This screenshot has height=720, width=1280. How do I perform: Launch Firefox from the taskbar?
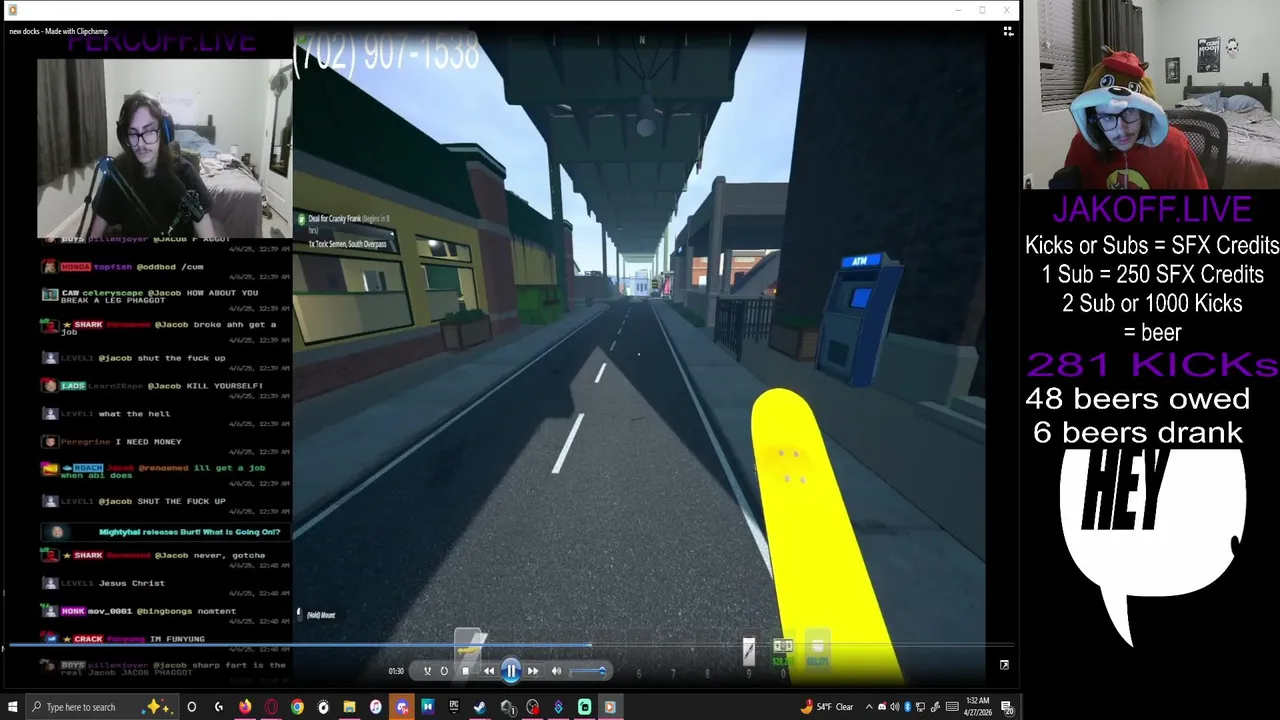(245, 707)
